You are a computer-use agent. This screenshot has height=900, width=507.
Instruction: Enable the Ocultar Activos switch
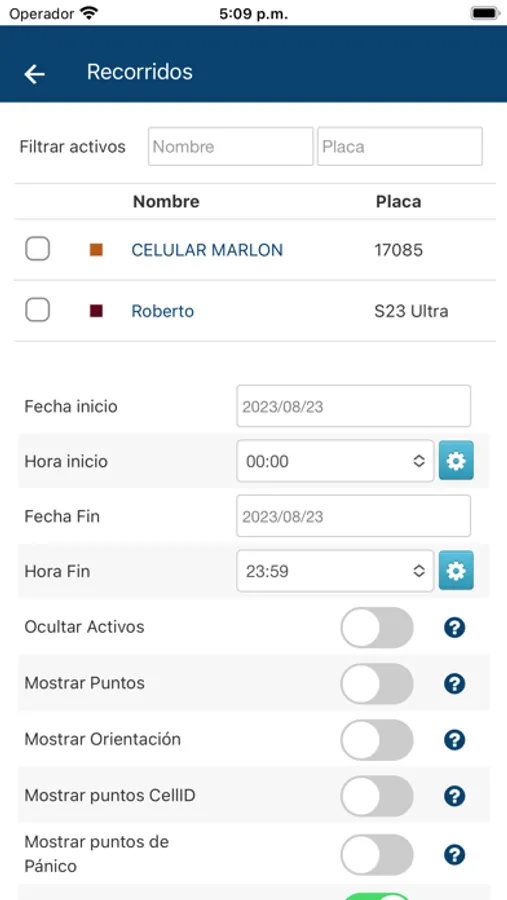(x=377, y=627)
